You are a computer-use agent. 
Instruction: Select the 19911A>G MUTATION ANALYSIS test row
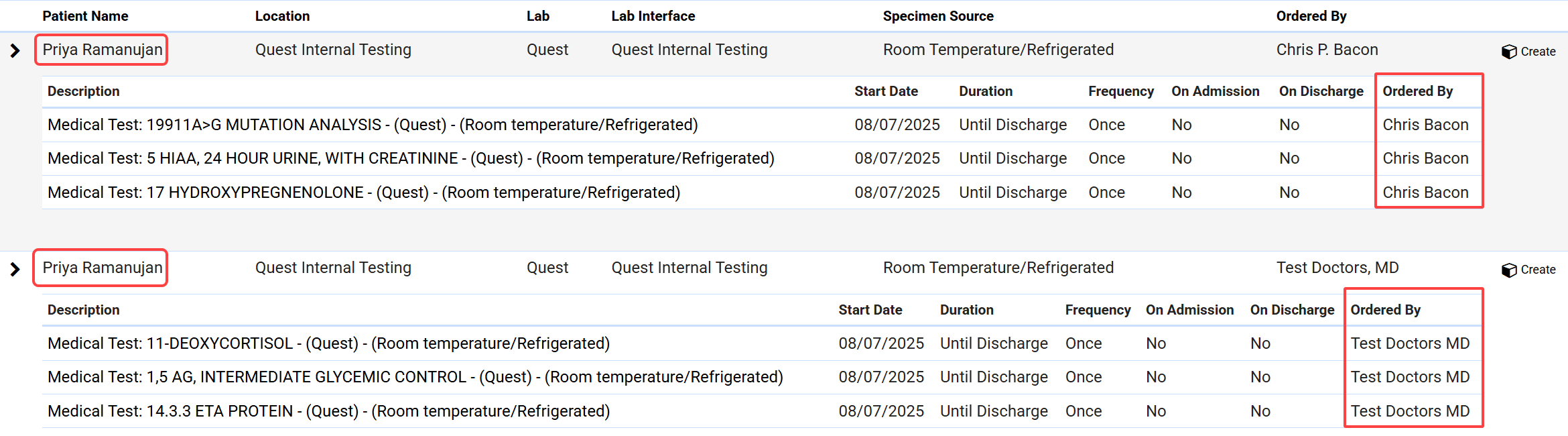click(x=373, y=125)
